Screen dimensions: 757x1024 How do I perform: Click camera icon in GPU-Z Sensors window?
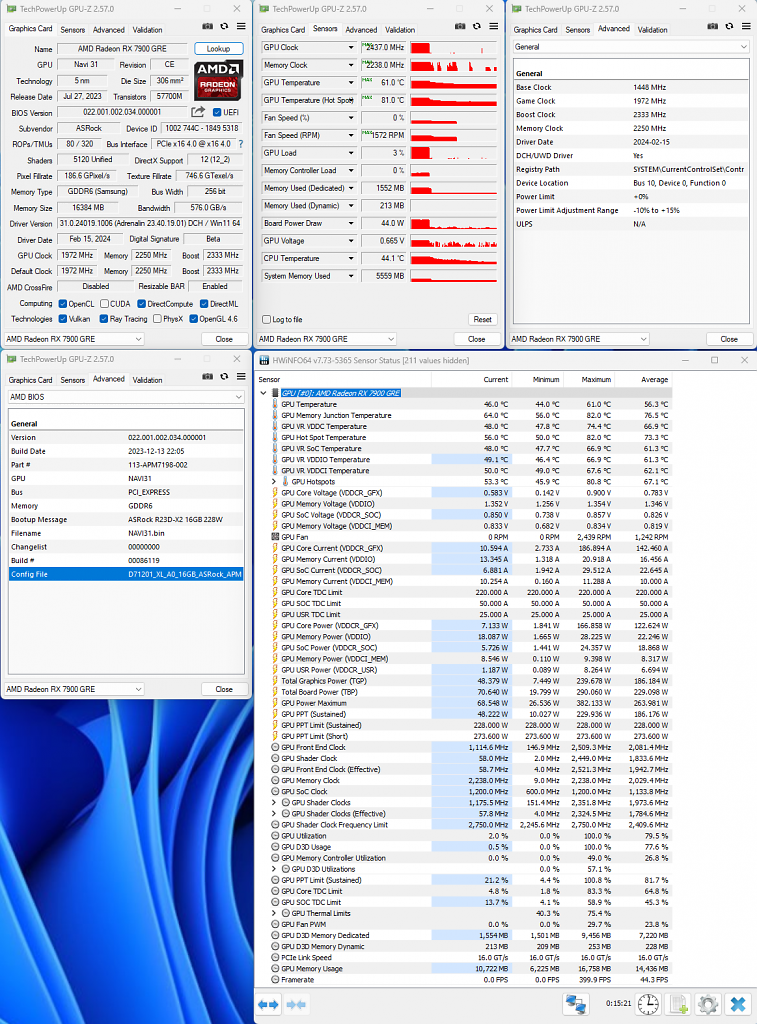pos(460,27)
